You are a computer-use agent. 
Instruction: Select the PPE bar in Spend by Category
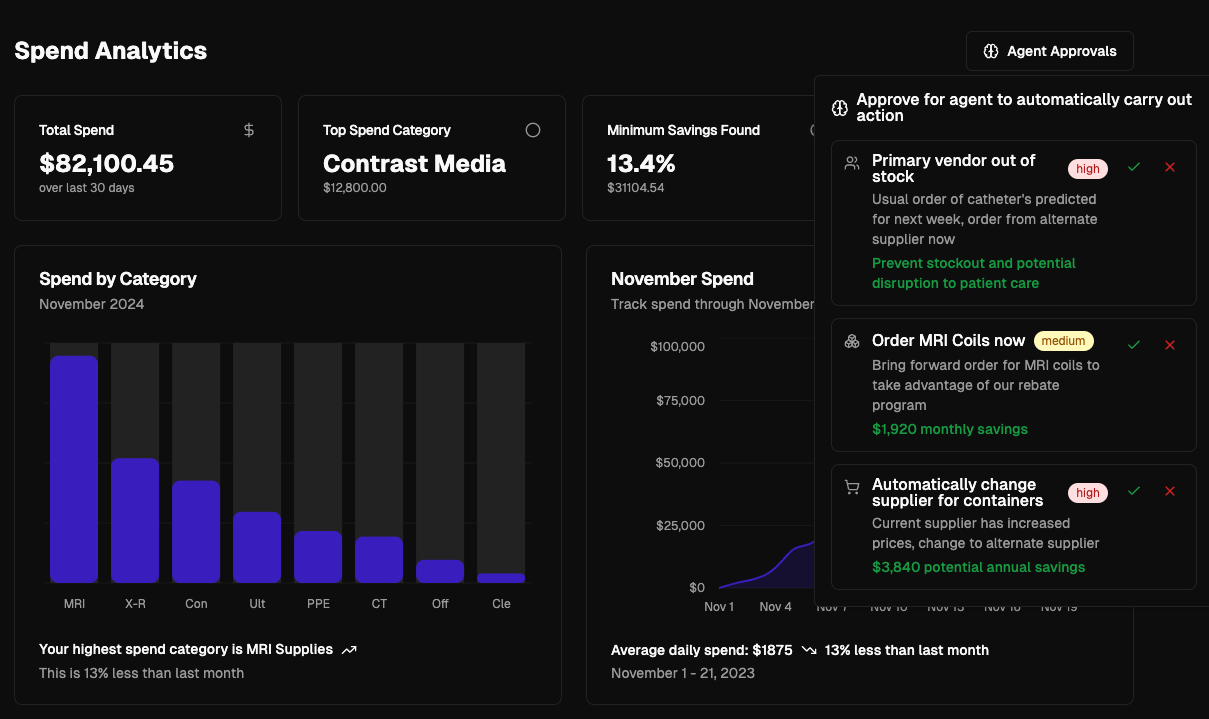(x=318, y=557)
